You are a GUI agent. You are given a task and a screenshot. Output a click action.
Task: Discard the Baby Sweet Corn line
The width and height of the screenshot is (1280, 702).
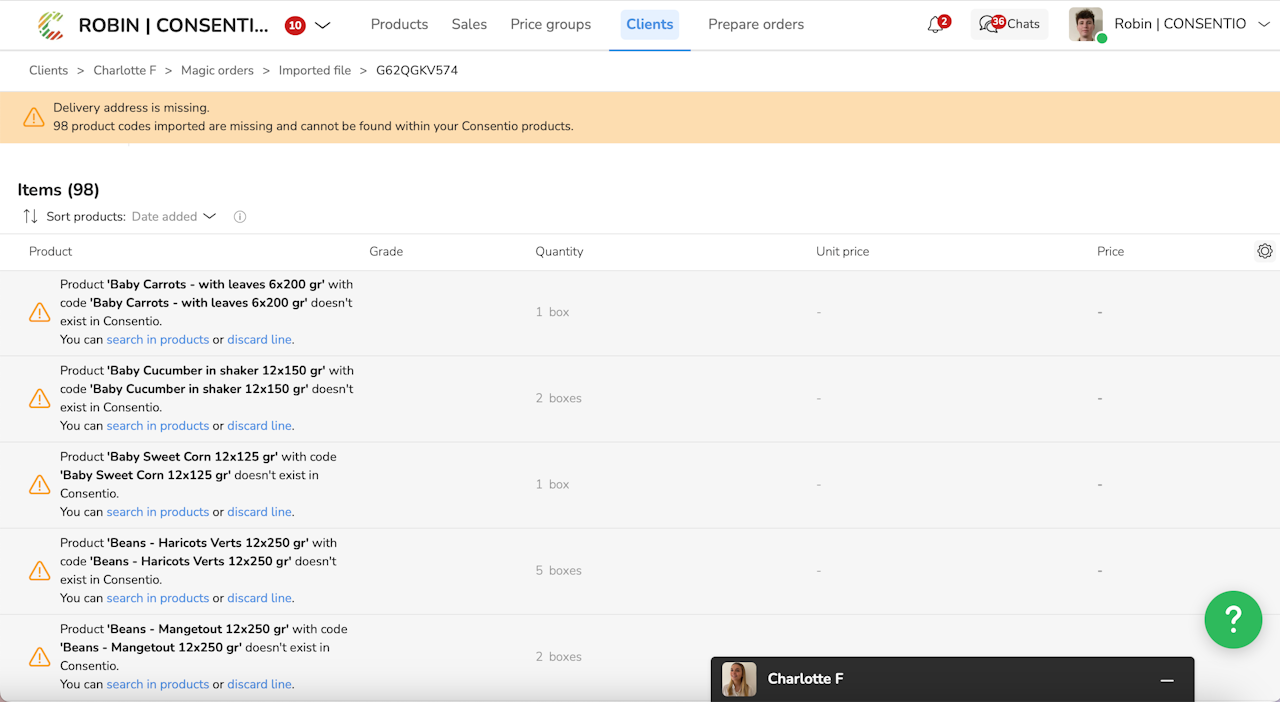(259, 512)
